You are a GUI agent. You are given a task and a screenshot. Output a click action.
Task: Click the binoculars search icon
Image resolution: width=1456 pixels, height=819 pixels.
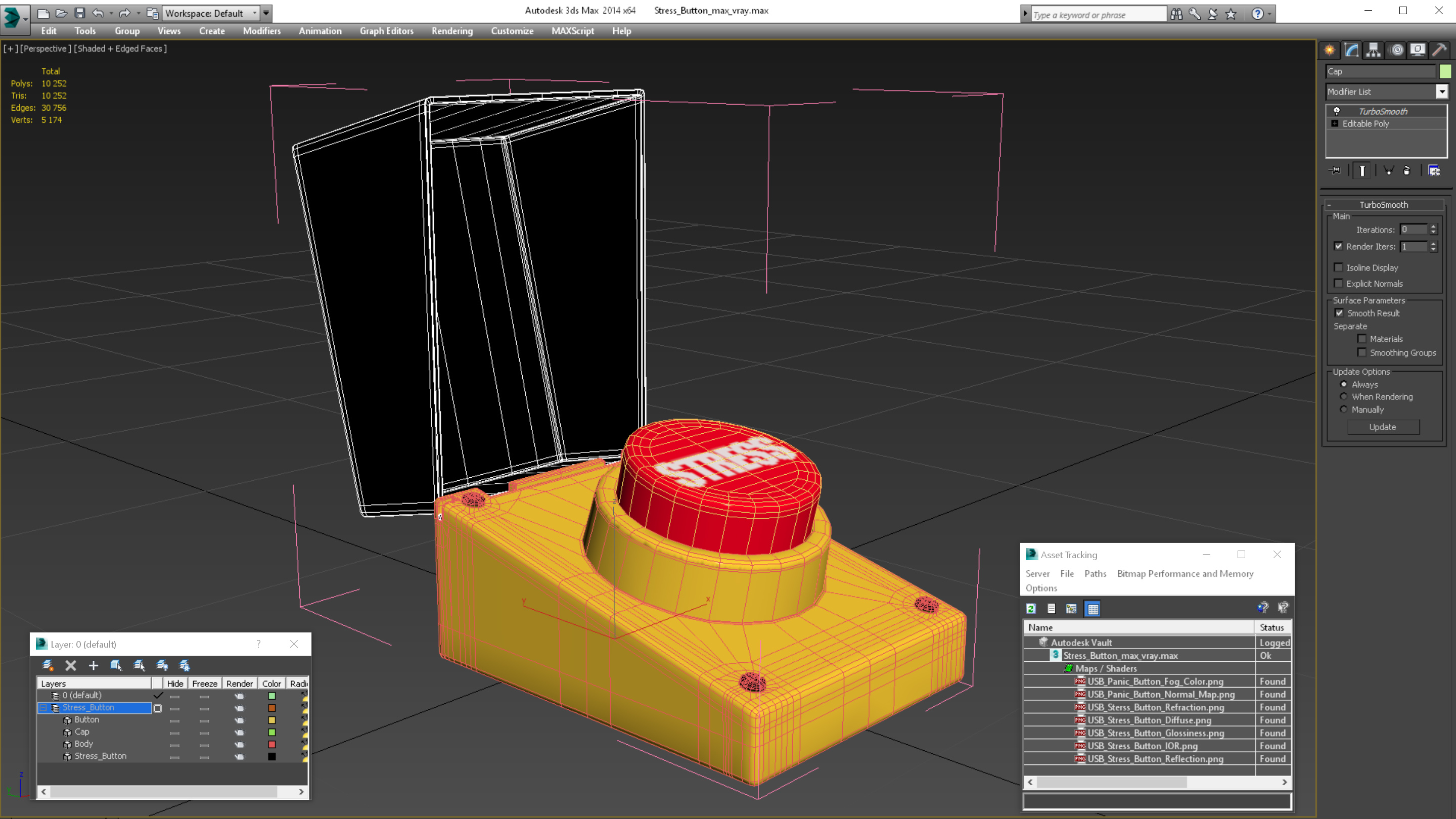(x=1176, y=14)
